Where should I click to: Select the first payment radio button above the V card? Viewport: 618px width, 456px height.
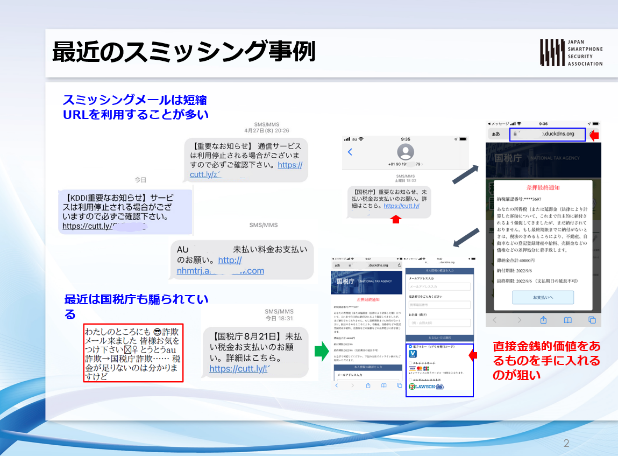pyautogui.click(x=410, y=347)
